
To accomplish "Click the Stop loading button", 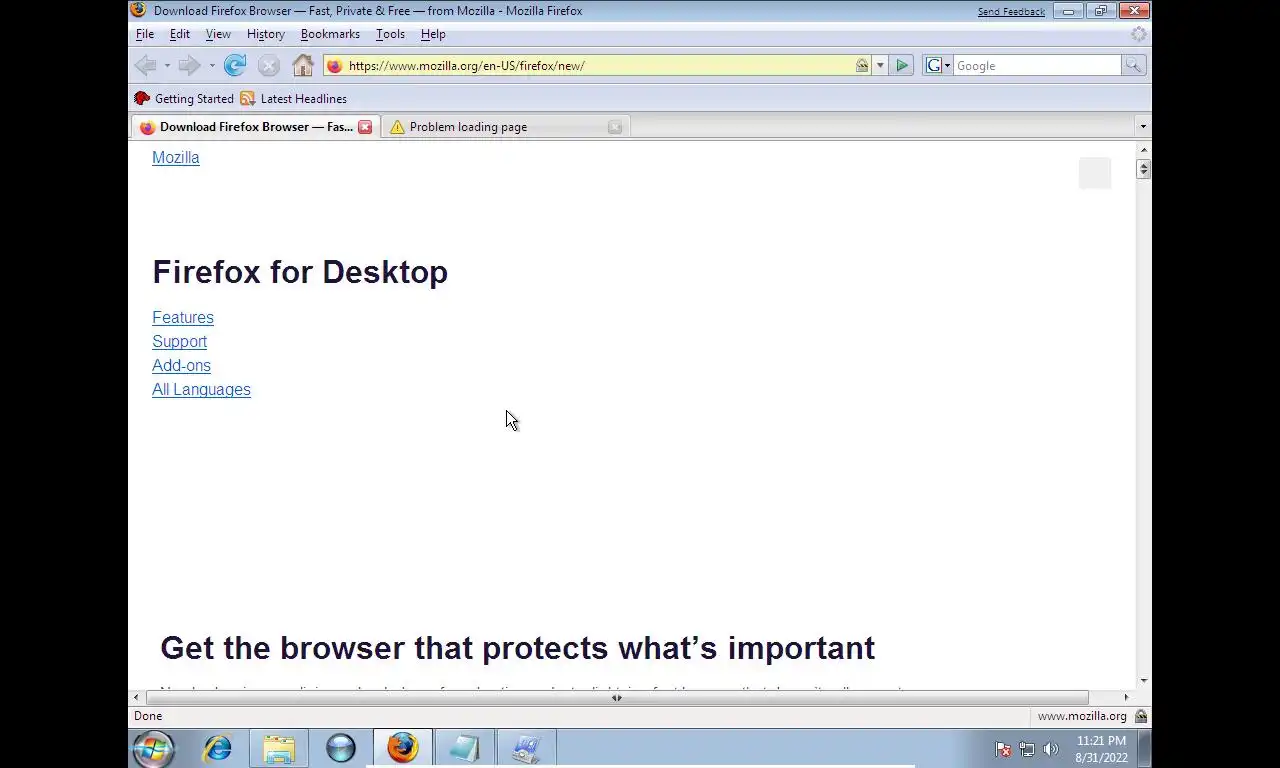I will (x=268, y=66).
